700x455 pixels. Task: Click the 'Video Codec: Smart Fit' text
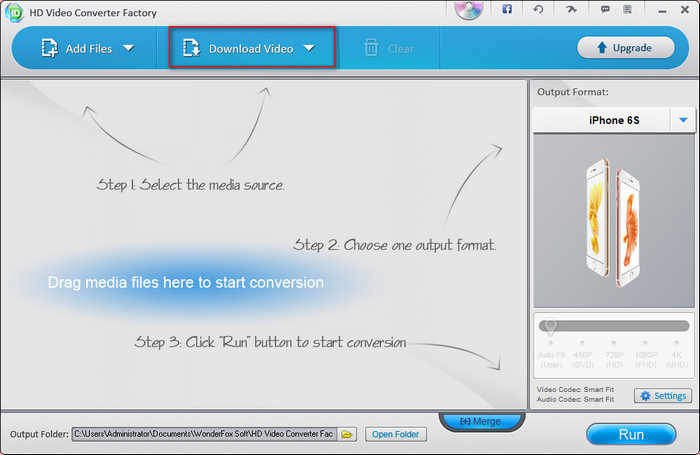tap(575, 389)
